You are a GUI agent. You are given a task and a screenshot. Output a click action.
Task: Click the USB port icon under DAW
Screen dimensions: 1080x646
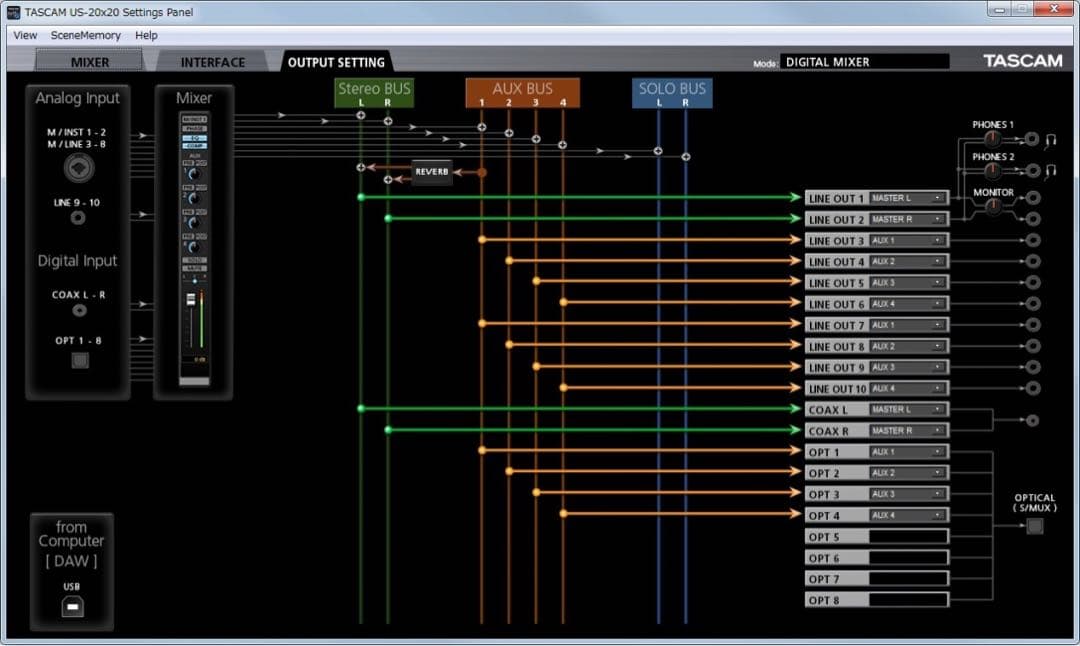[x=71, y=608]
